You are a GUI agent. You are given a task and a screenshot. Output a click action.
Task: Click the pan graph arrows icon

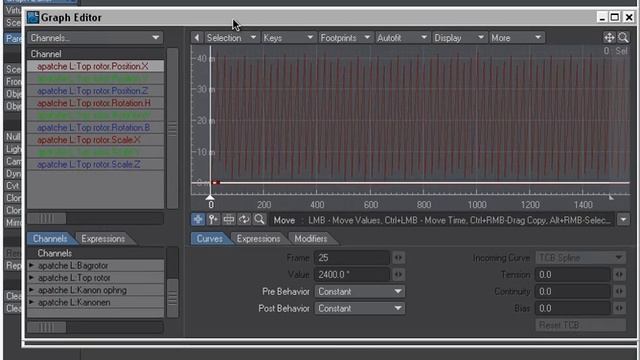tap(609, 38)
